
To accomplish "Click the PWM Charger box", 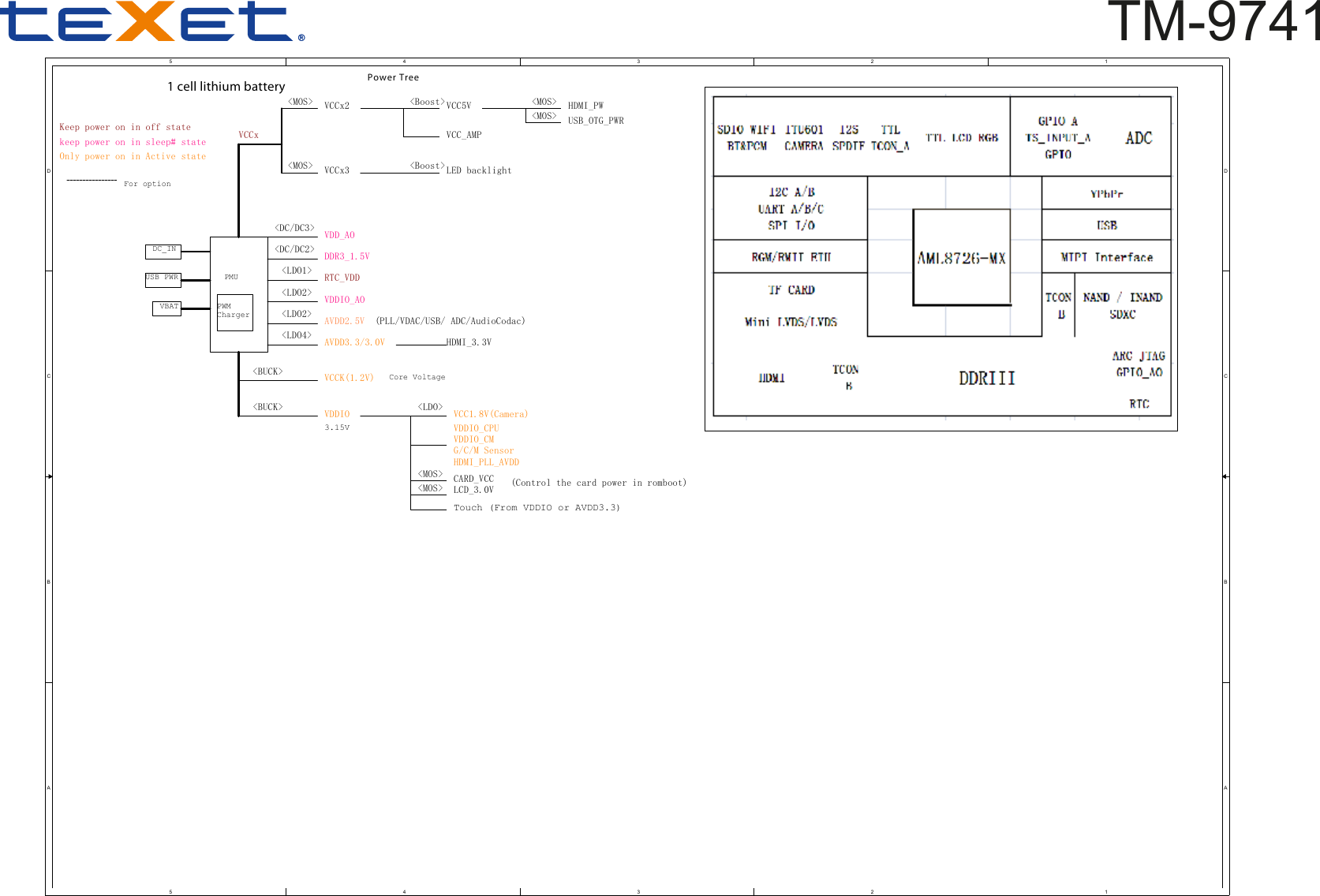I will (x=234, y=313).
